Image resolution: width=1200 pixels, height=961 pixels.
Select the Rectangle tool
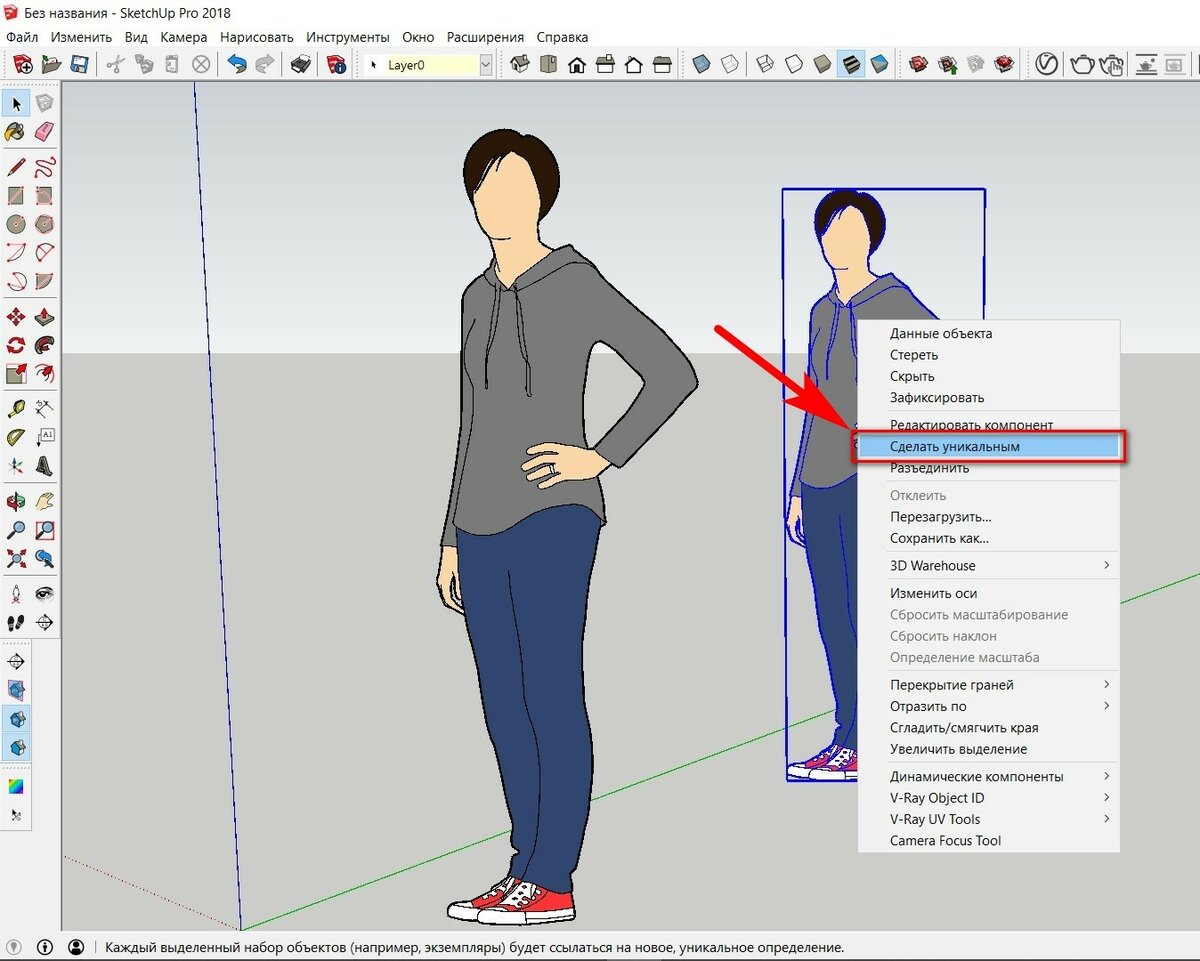tap(17, 195)
